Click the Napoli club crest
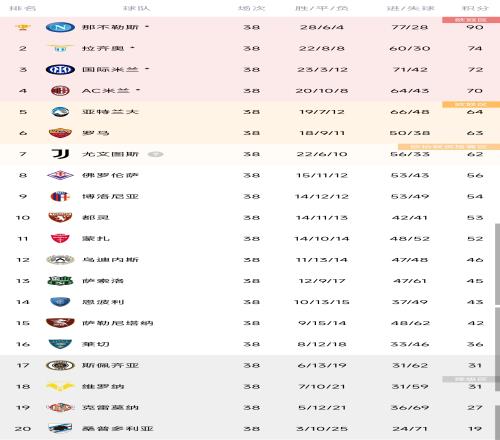 coord(60,27)
